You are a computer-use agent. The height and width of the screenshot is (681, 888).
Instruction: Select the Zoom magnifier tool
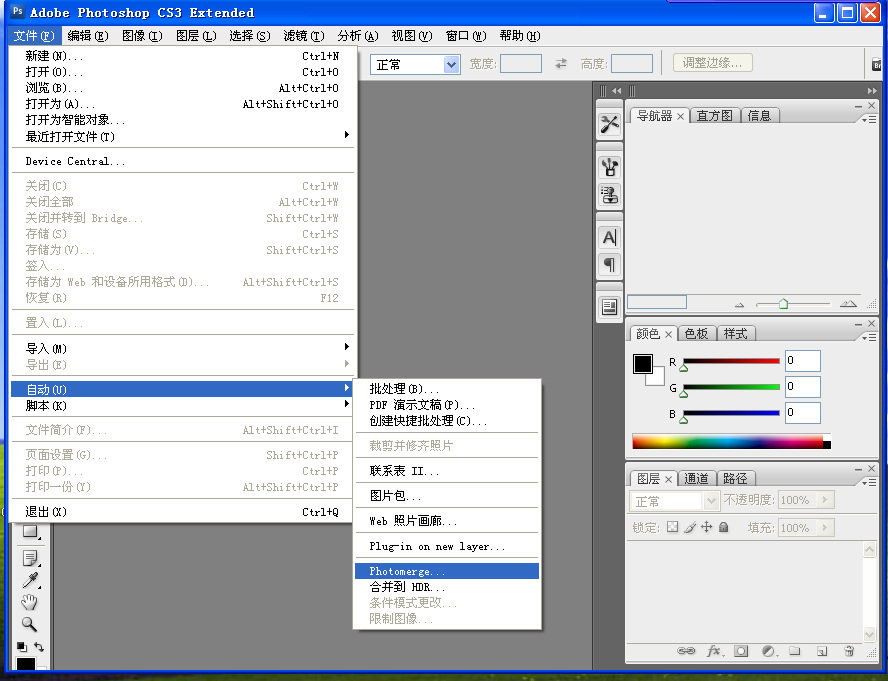tap(30, 624)
